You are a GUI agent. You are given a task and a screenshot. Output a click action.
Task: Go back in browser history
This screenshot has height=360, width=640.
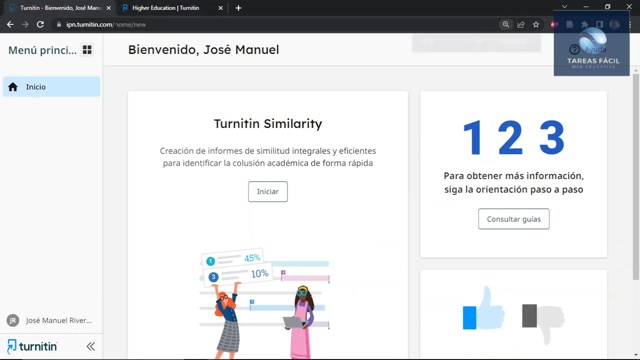coord(10,24)
